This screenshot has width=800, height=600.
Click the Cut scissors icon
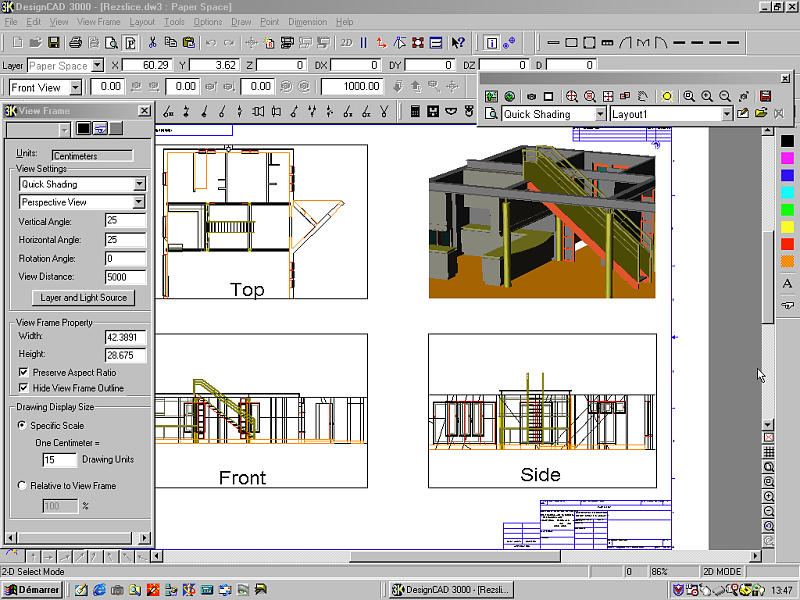tap(152, 43)
